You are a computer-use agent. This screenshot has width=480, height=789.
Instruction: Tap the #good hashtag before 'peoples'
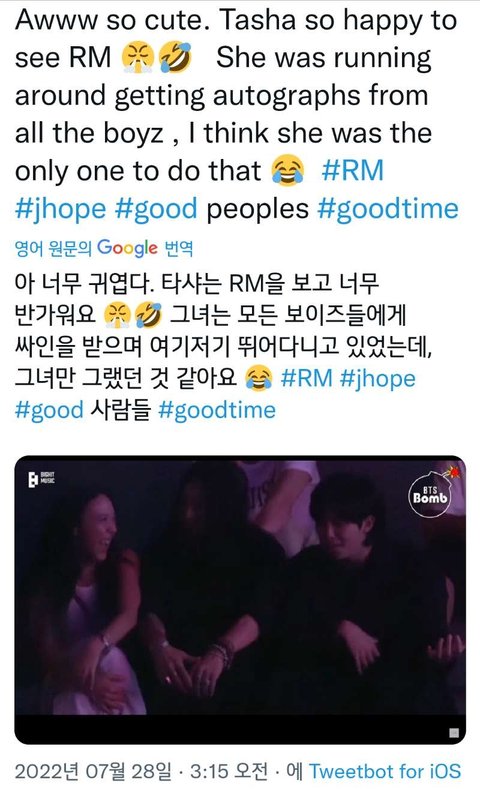click(156, 208)
